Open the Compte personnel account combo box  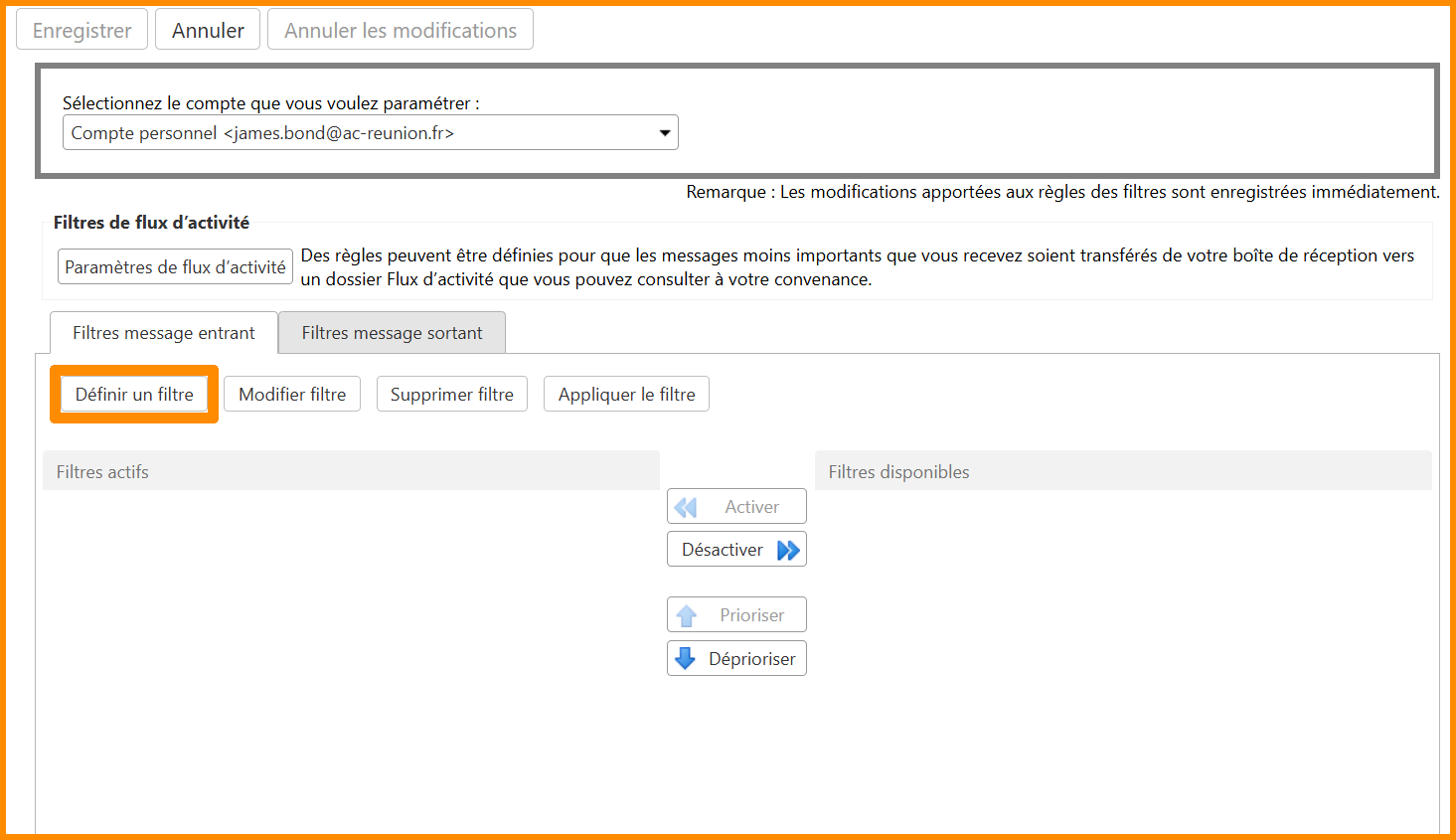pos(358,133)
